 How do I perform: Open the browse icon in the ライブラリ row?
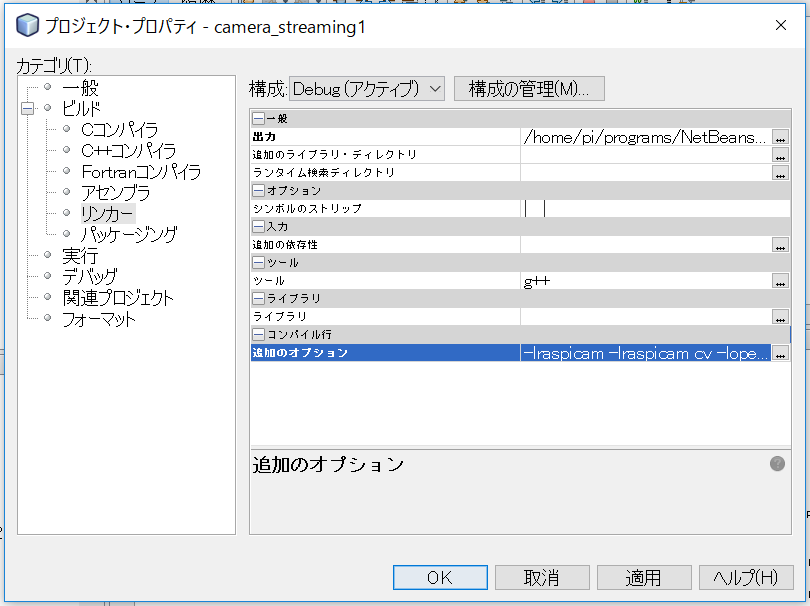tap(780, 316)
